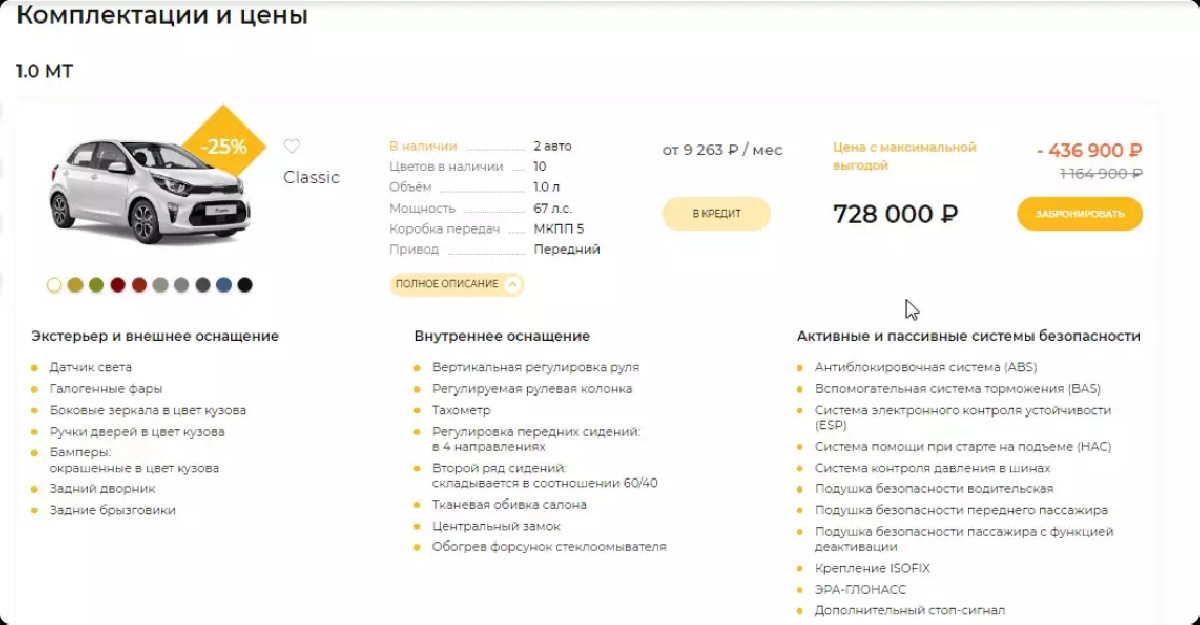The height and width of the screenshot is (625, 1200).
Task: Click the Коробка передач row
Action: click(487, 229)
